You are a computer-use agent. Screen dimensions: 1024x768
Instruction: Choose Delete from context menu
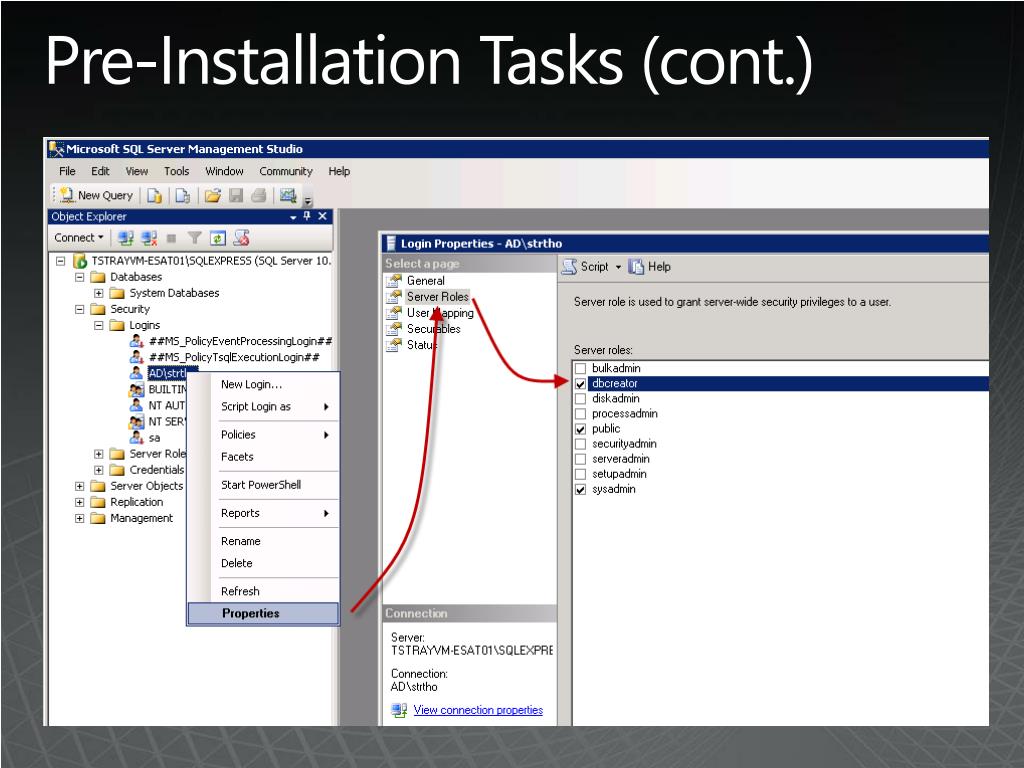(x=263, y=563)
